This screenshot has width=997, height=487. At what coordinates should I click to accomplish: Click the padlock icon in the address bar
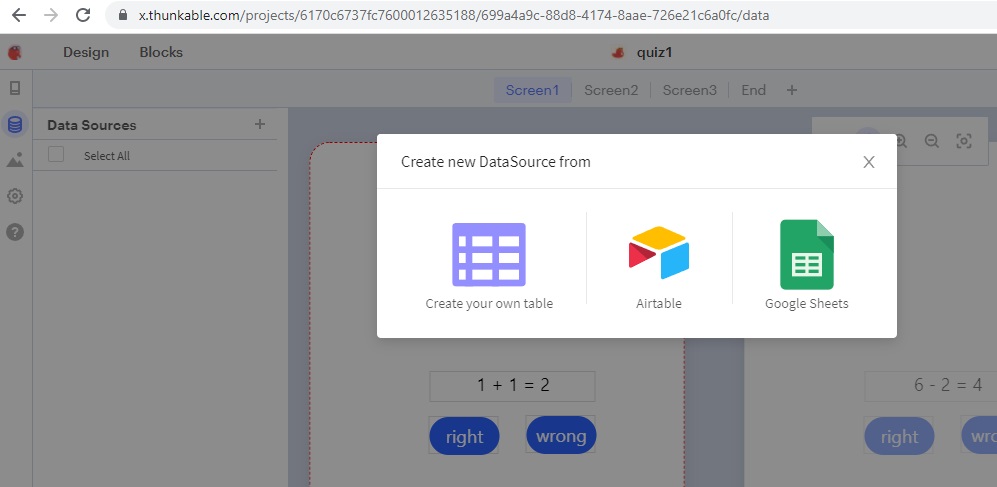[x=123, y=15]
